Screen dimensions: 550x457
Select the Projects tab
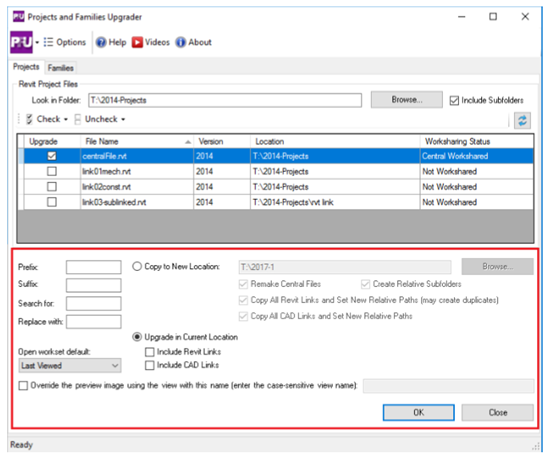26,67
